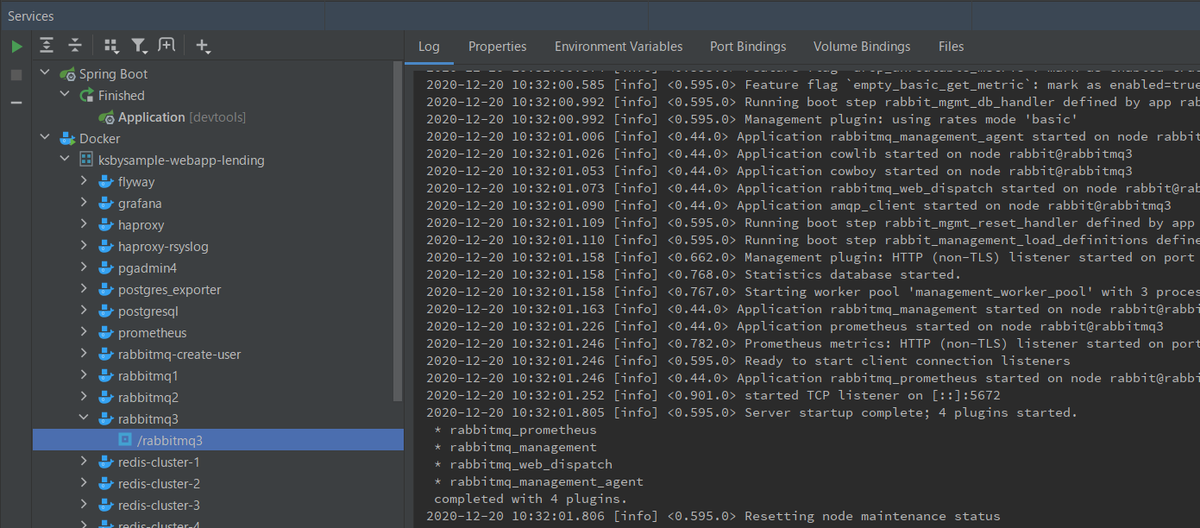
Task: Click the Spring Boot leaf icon
Action: pyautogui.click(x=67, y=74)
